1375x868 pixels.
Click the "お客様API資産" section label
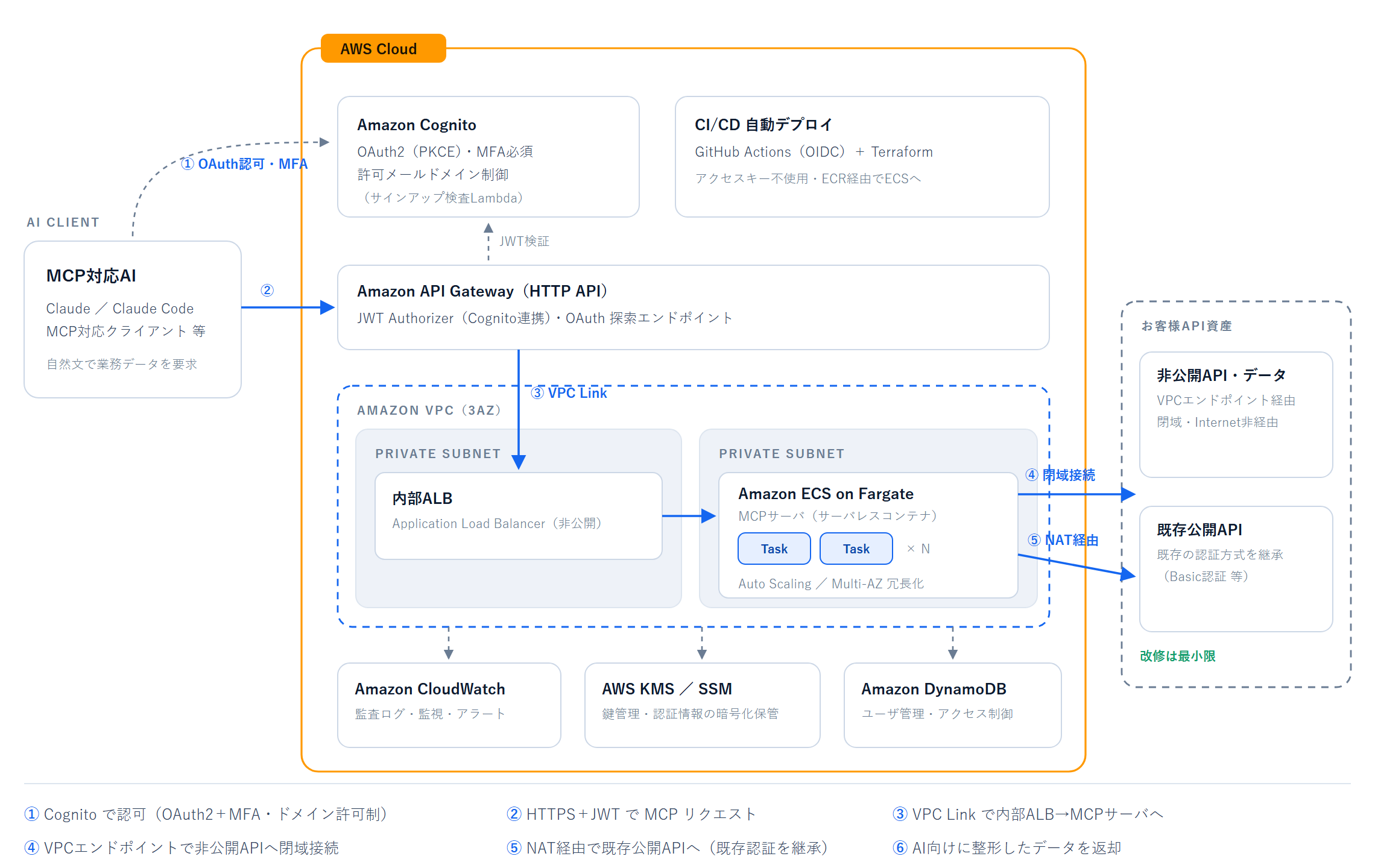(1186, 326)
